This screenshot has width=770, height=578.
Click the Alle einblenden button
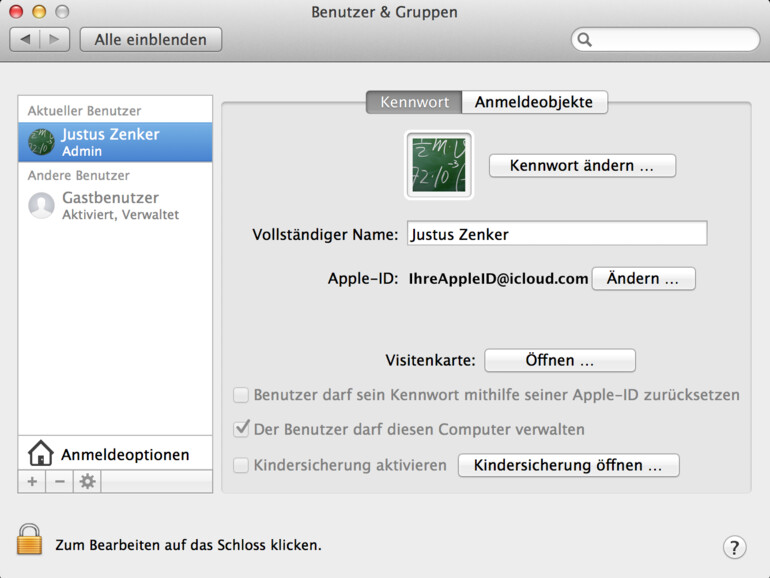pyautogui.click(x=151, y=39)
